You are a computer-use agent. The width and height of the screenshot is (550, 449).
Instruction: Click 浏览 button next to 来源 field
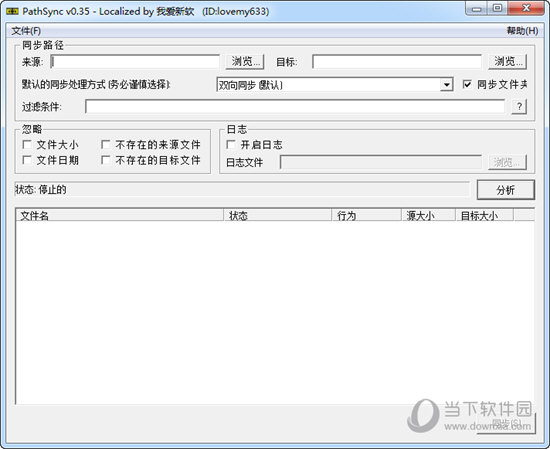245,62
